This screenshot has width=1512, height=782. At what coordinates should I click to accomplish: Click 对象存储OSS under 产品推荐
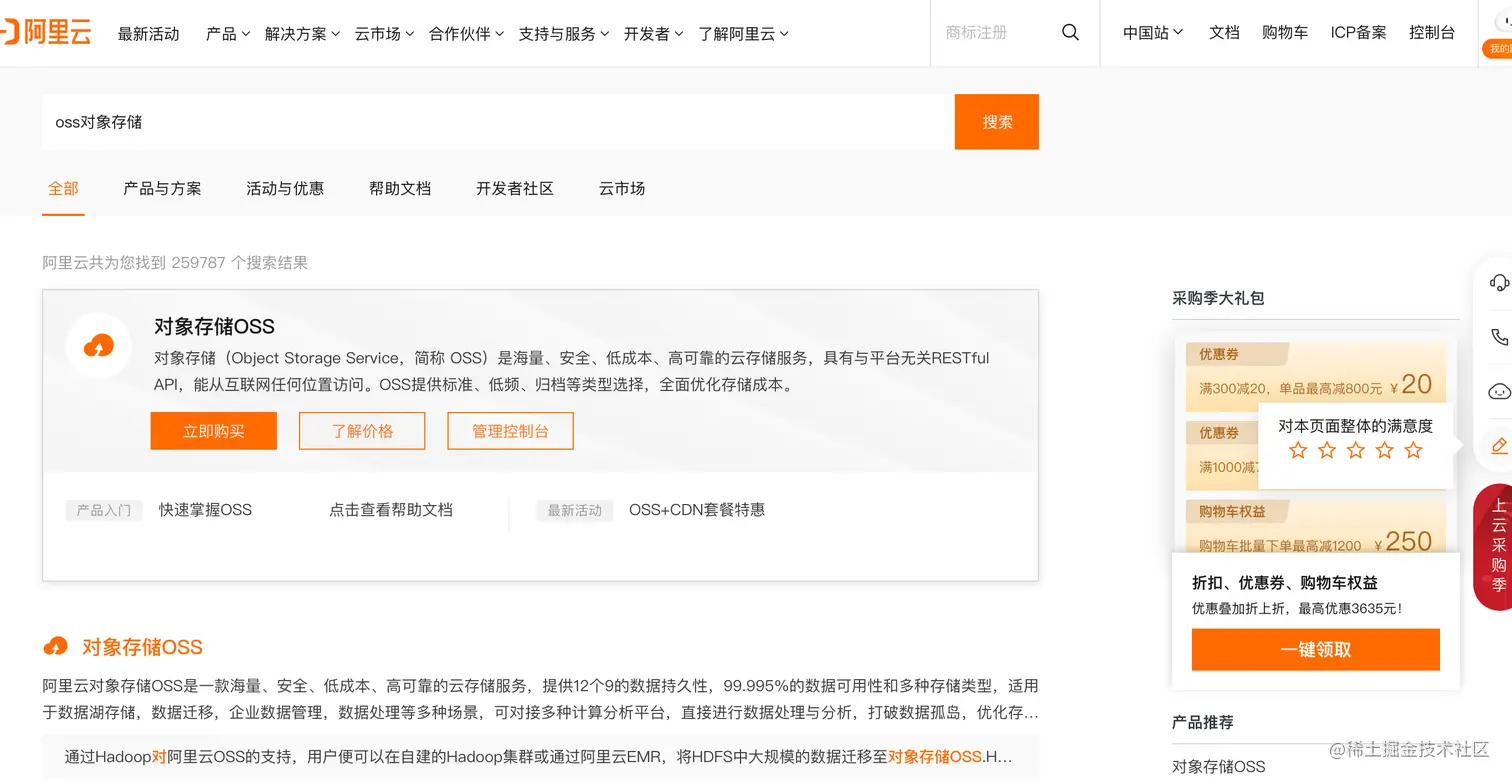click(1218, 767)
